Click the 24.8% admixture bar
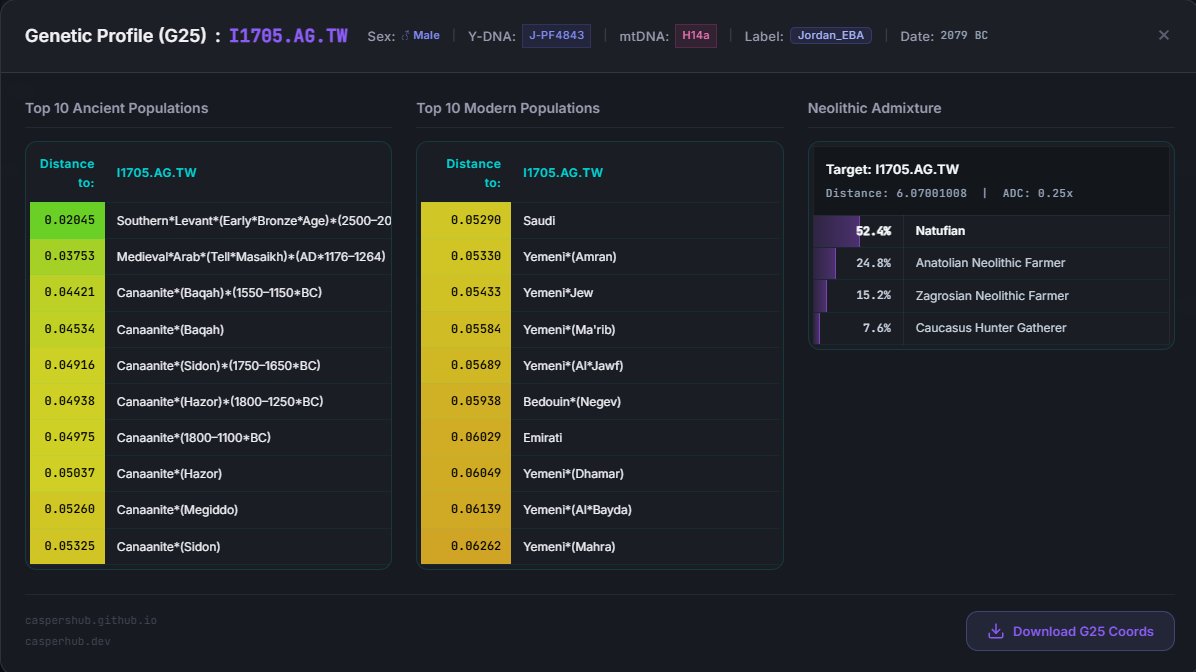 pos(825,263)
